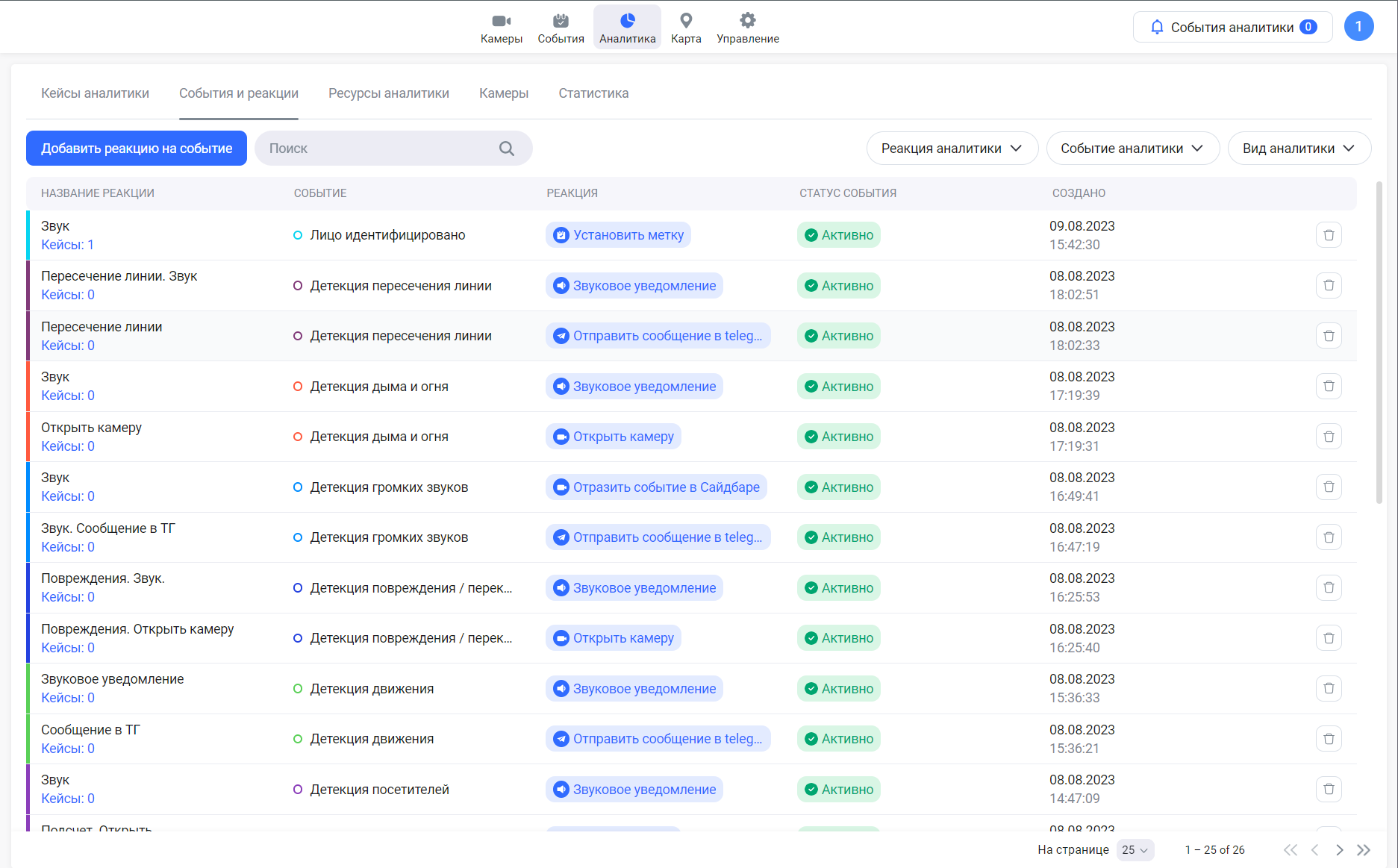Switch to the 'Статистика' tab

tap(593, 93)
